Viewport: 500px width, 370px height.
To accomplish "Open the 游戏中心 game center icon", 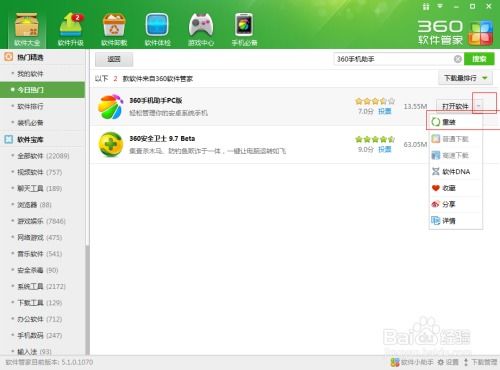I will 201,30.
